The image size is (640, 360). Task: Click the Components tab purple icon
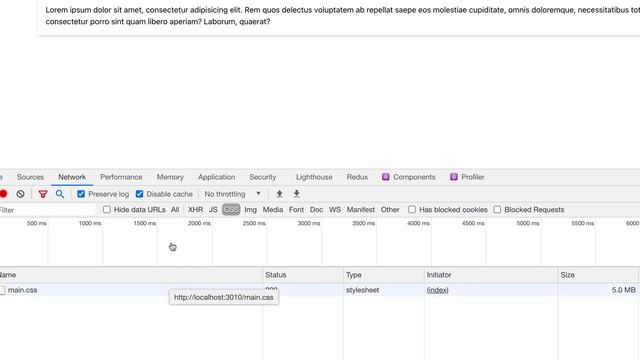(386, 177)
